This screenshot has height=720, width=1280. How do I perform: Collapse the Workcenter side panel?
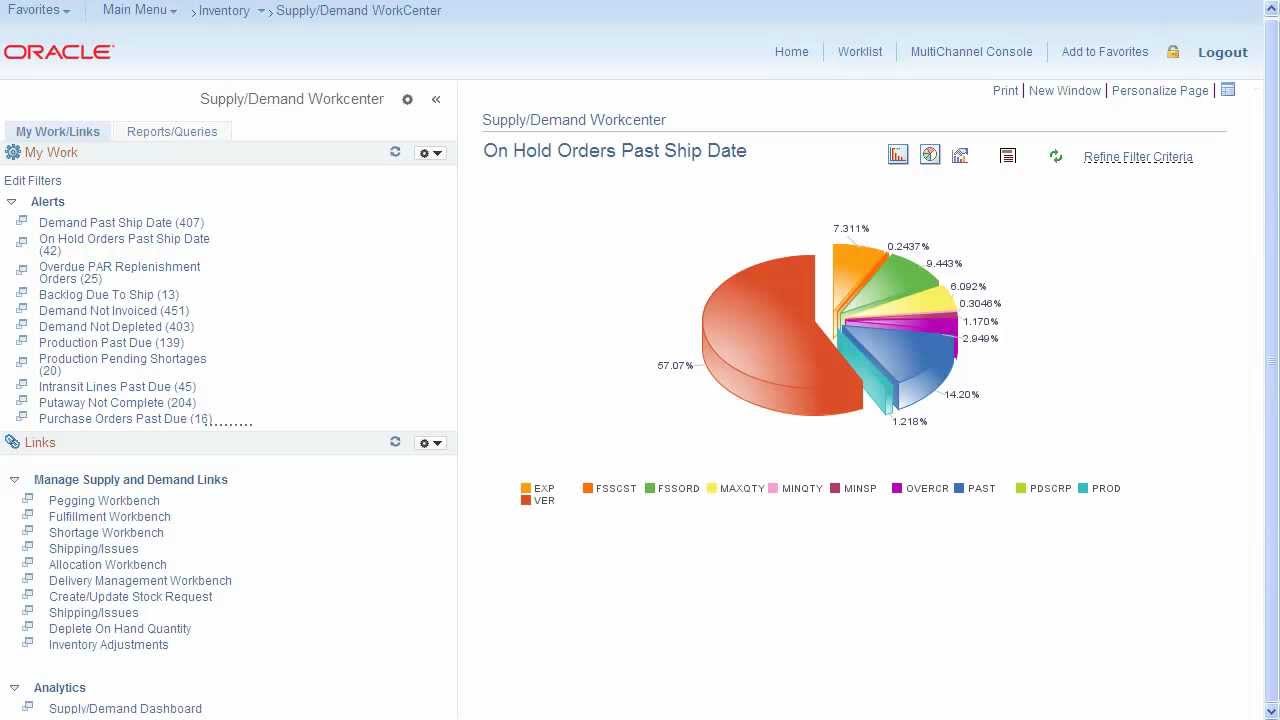(436, 99)
